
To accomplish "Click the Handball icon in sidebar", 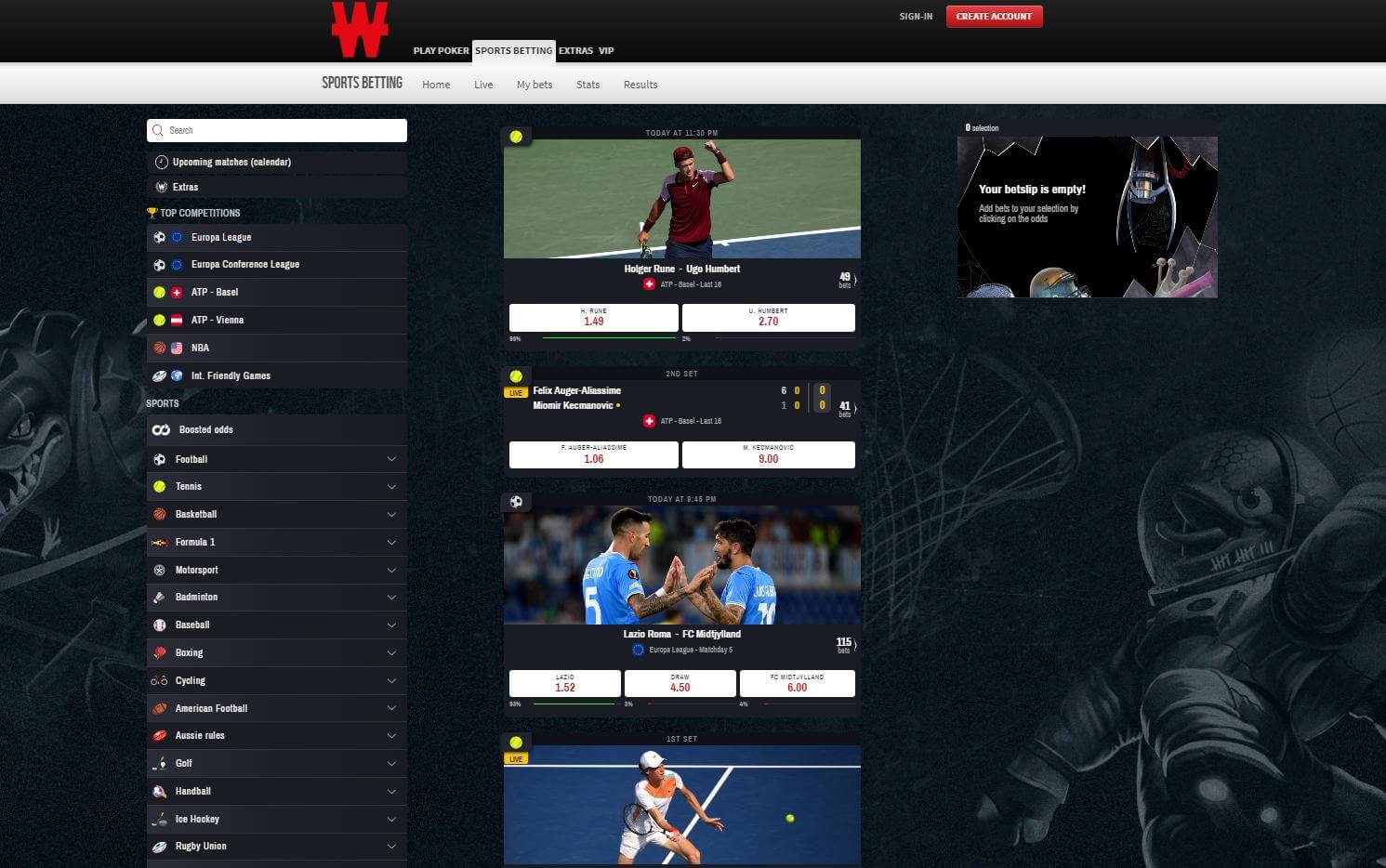I will [159, 791].
